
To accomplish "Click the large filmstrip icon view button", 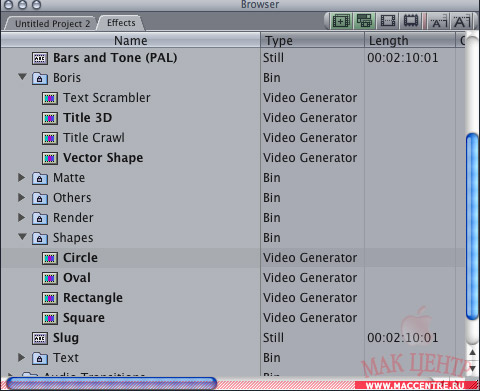I will [x=411, y=21].
